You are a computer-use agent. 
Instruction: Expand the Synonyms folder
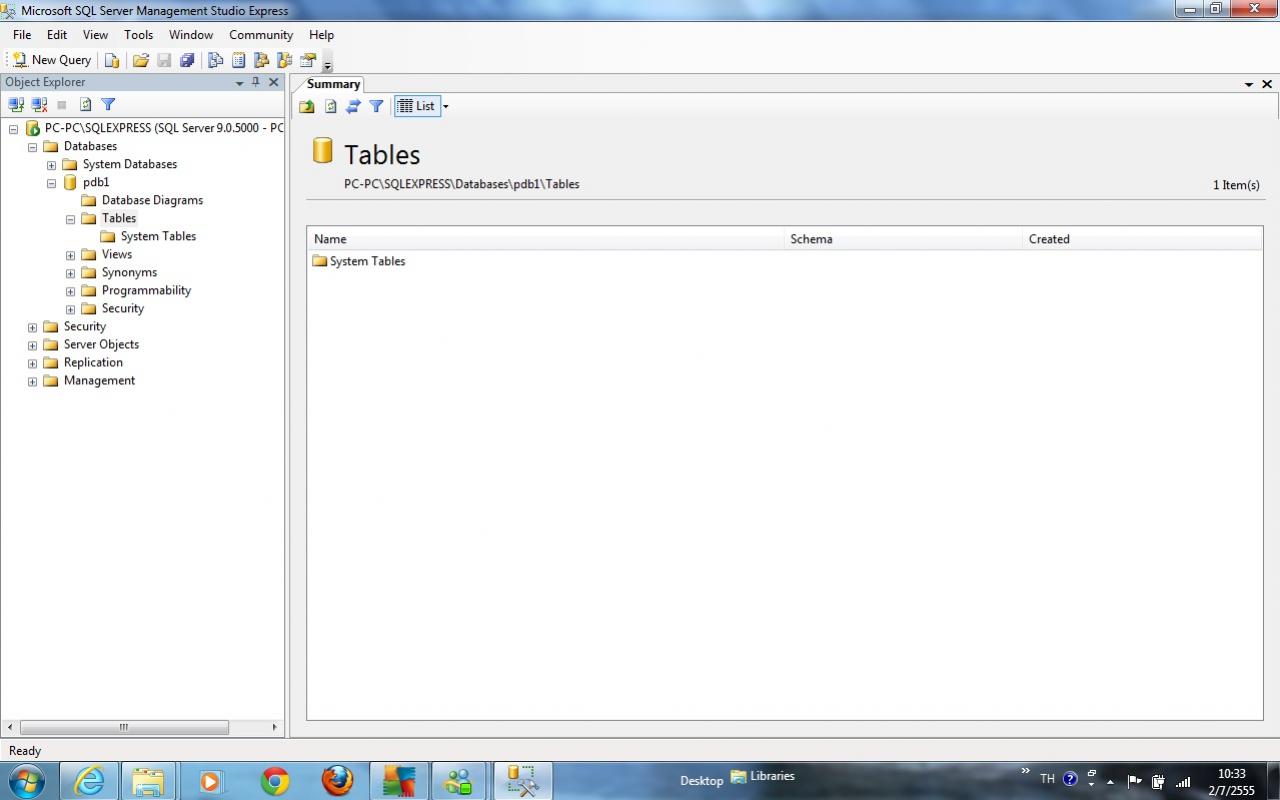tap(70, 273)
